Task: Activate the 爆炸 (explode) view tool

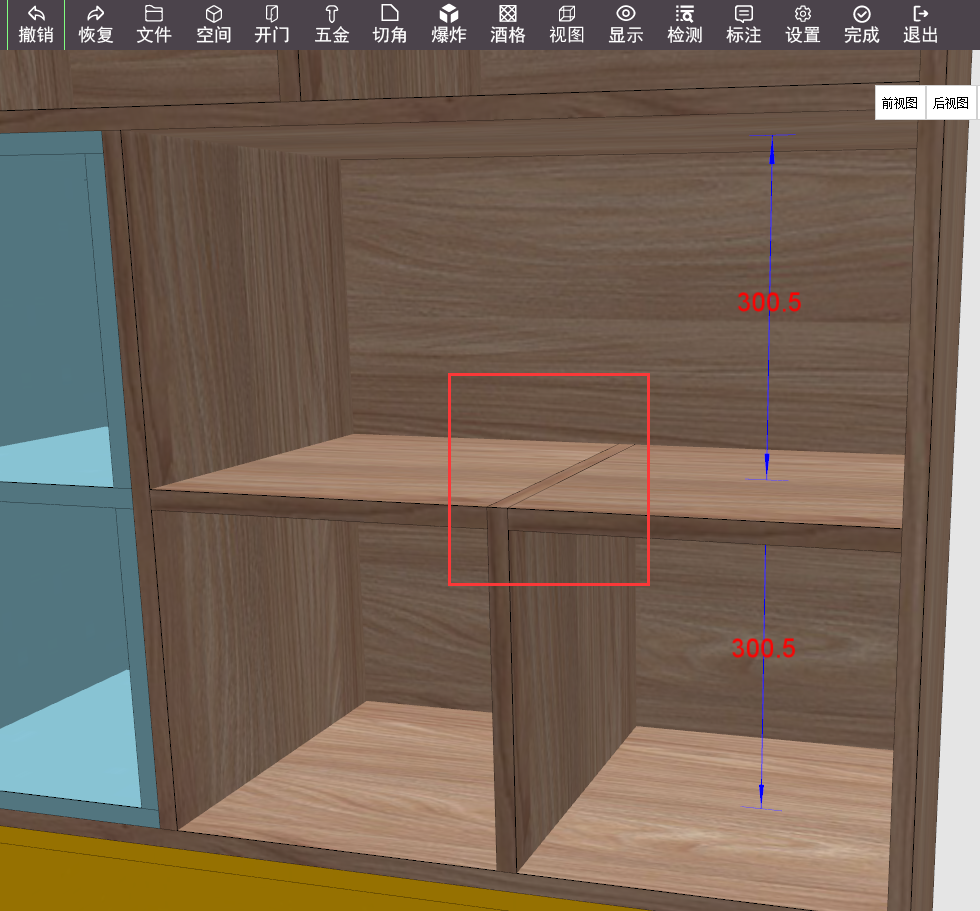Action: tap(449, 24)
